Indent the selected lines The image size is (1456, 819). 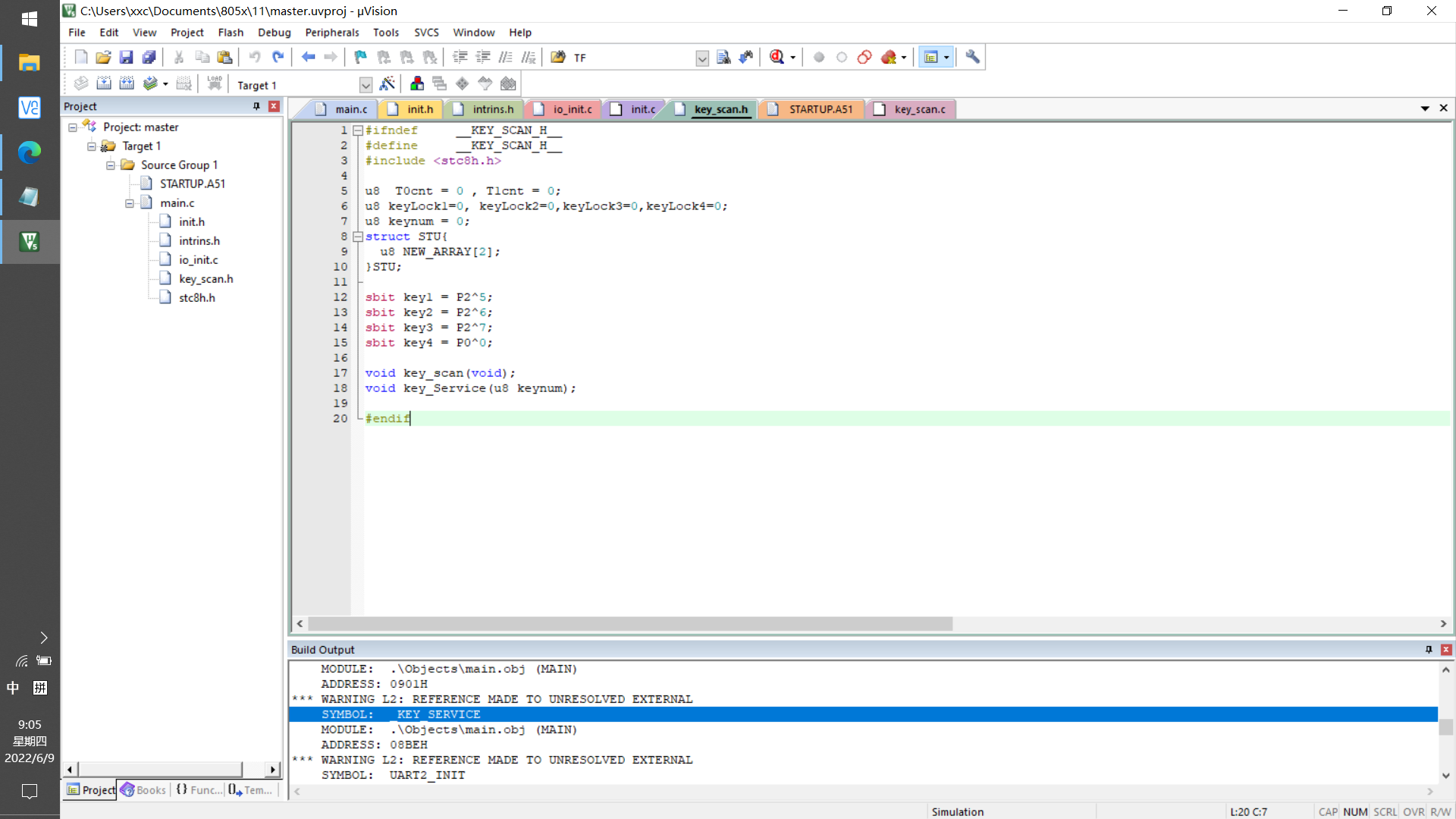point(460,57)
